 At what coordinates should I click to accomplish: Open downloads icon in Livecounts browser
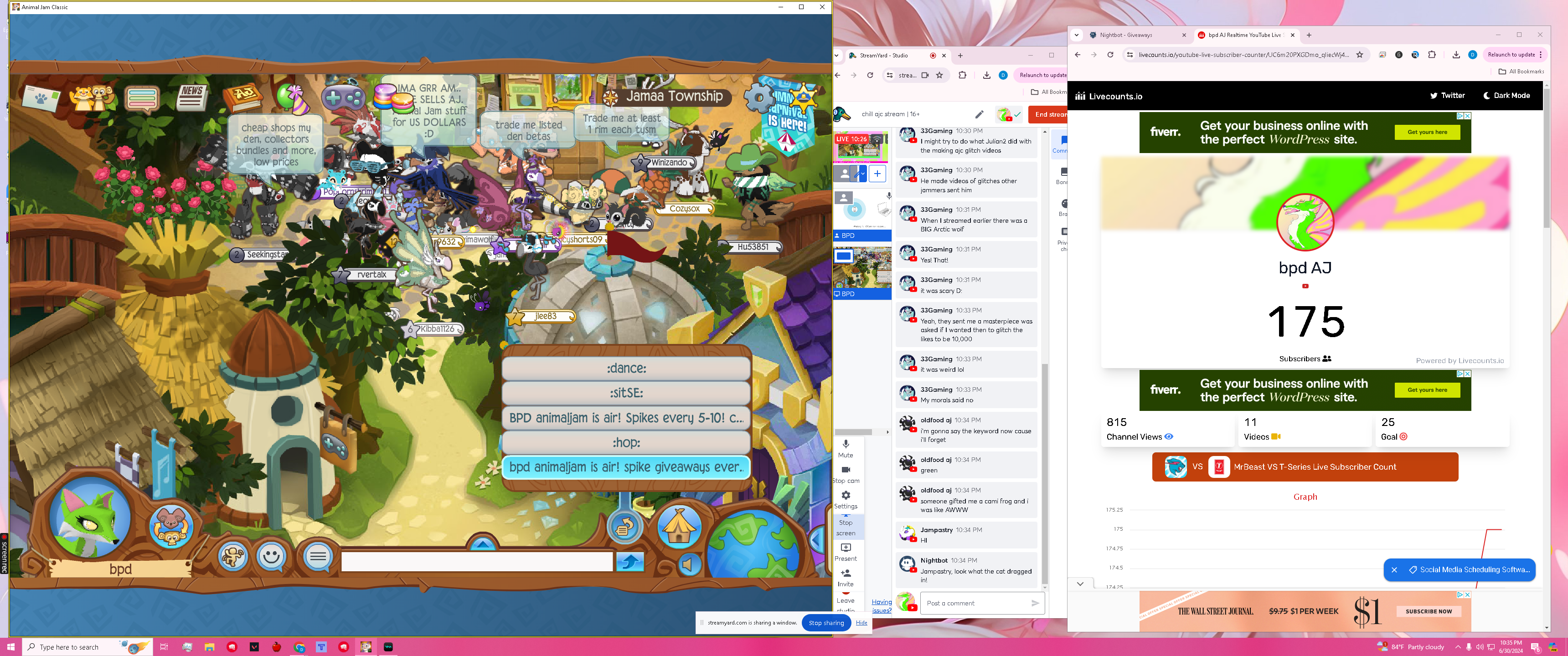1455,55
